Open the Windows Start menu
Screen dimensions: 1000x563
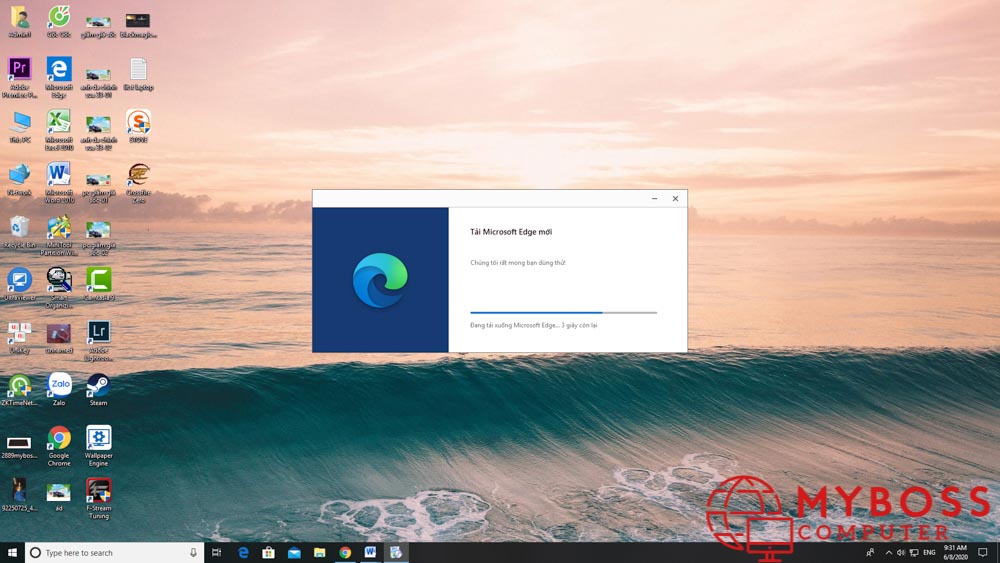[x=12, y=552]
